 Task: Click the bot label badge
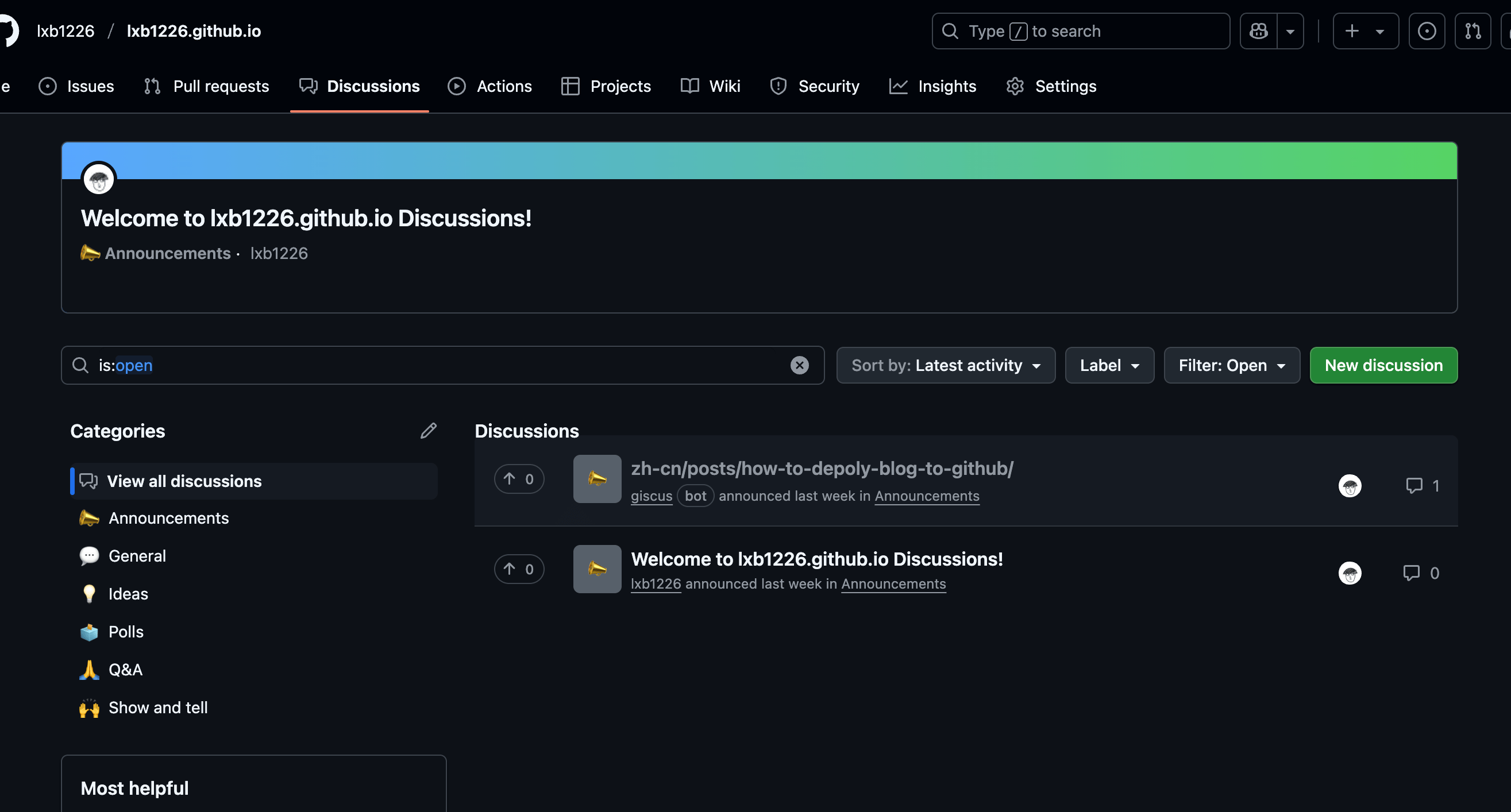pos(695,496)
